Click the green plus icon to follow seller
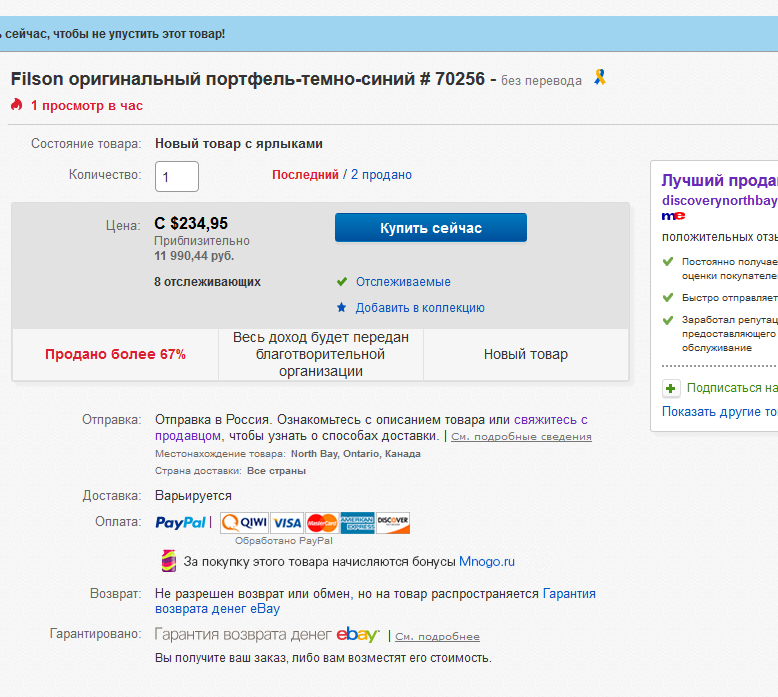Screen dimensions: 778x697 point(670,388)
